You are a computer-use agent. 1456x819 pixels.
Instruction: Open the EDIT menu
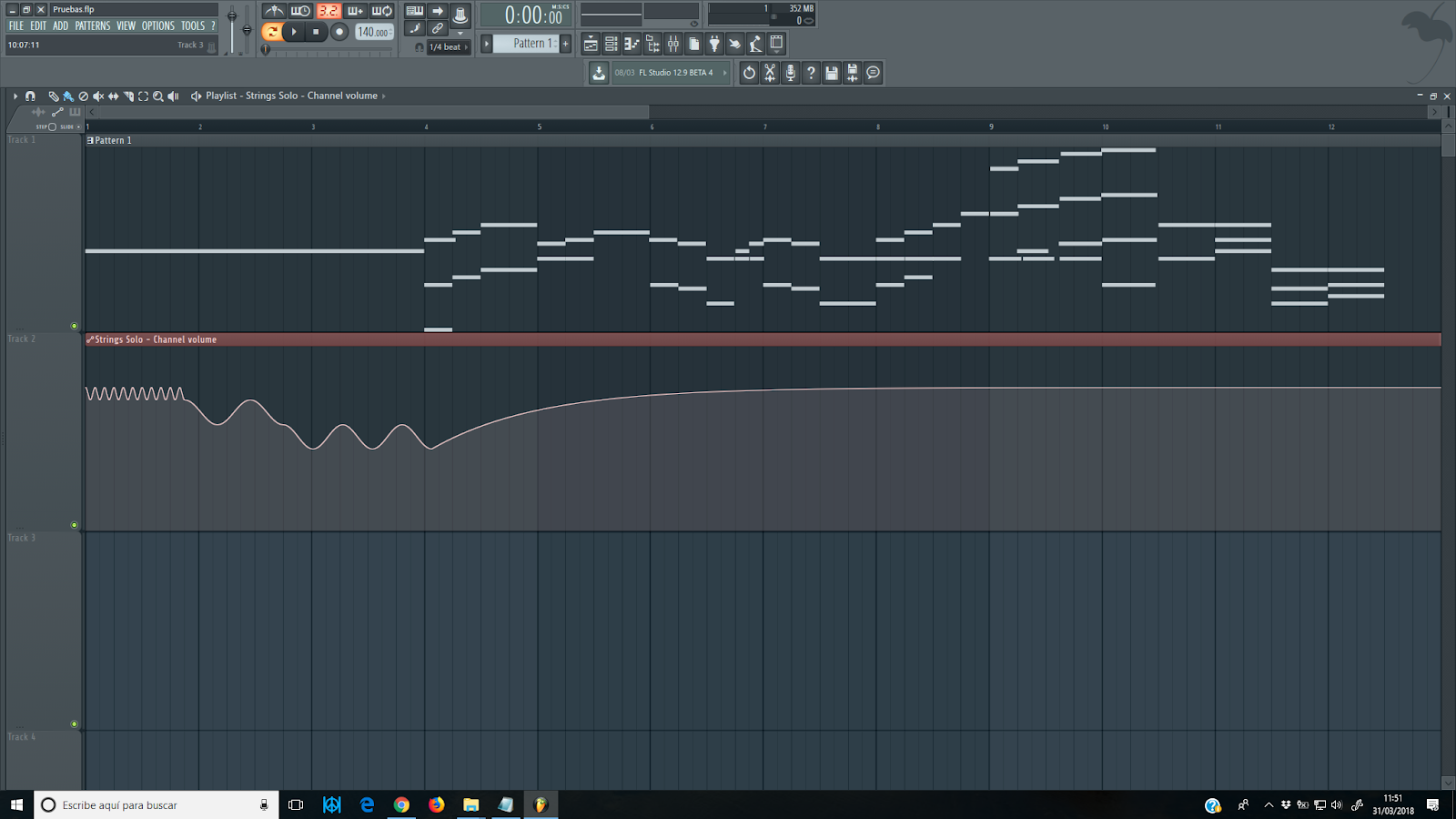38,26
